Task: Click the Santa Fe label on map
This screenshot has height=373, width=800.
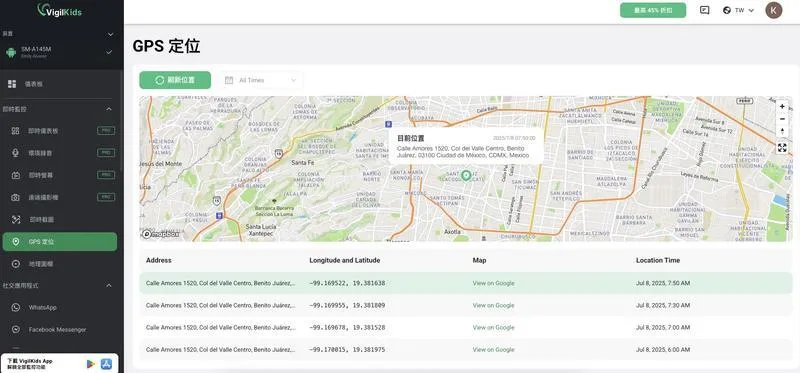Action: tap(303, 163)
